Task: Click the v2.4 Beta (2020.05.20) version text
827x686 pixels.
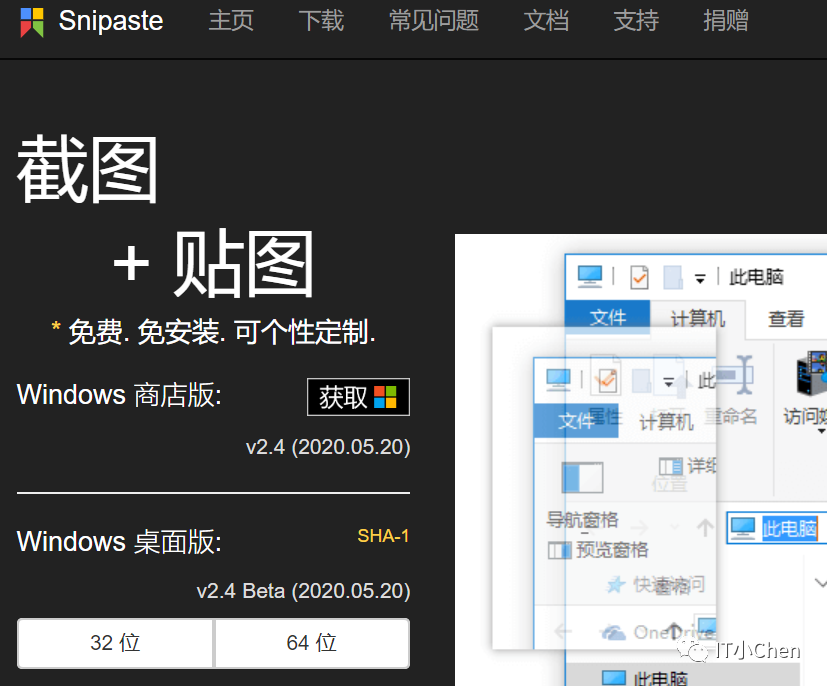Action: (x=303, y=591)
